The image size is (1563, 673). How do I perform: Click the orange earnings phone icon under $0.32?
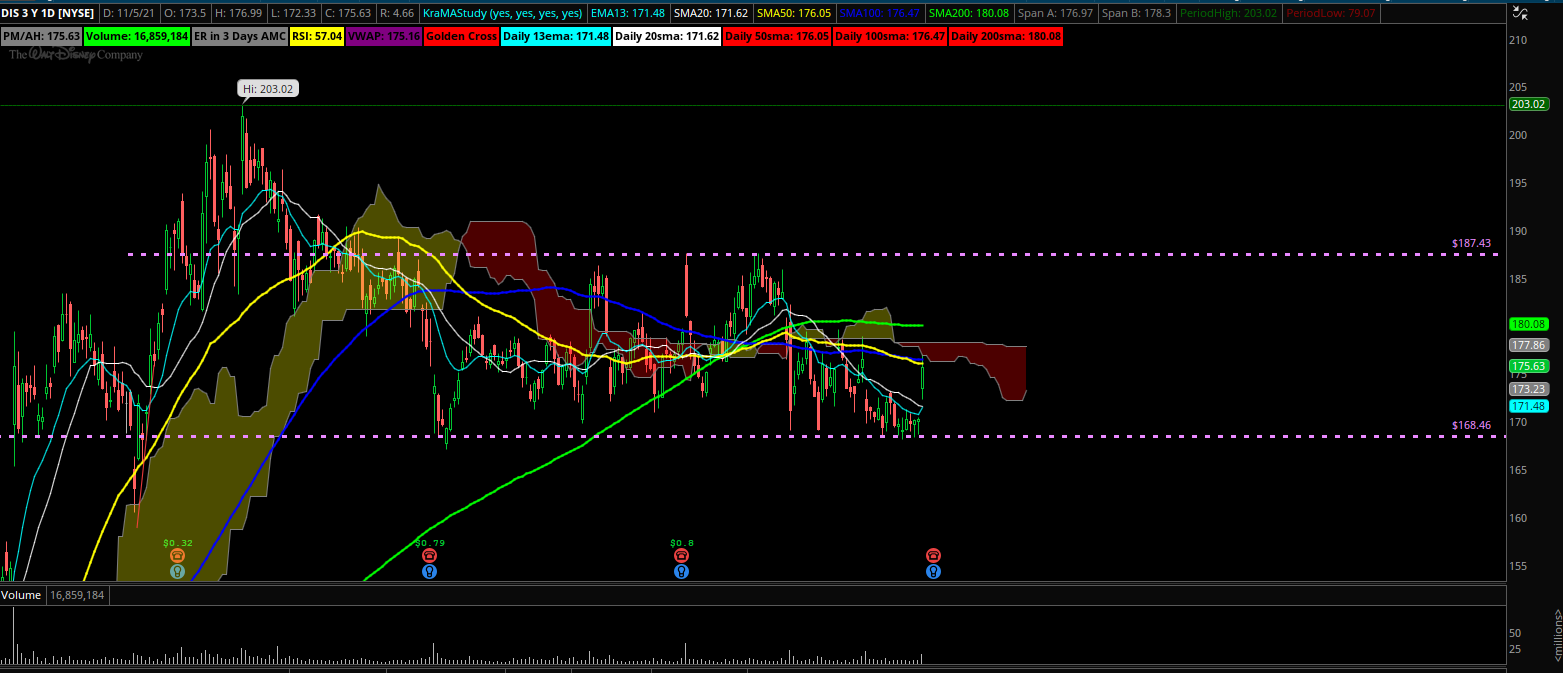178,555
